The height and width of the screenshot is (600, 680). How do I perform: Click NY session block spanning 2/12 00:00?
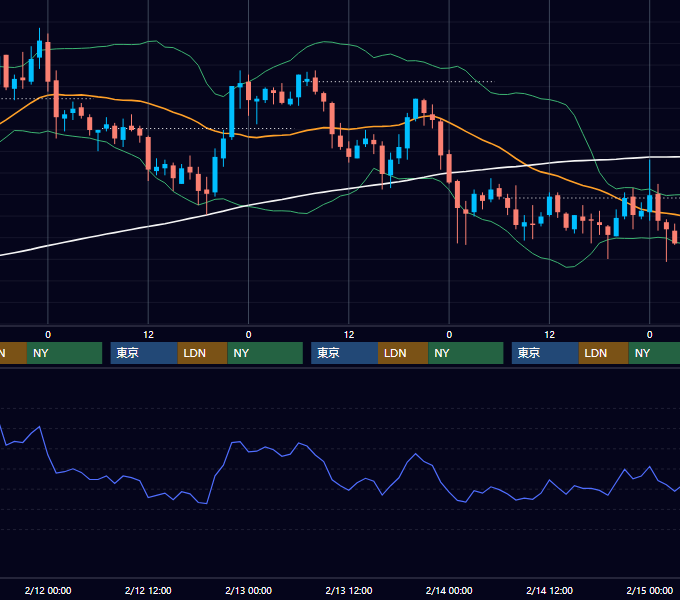(64, 353)
